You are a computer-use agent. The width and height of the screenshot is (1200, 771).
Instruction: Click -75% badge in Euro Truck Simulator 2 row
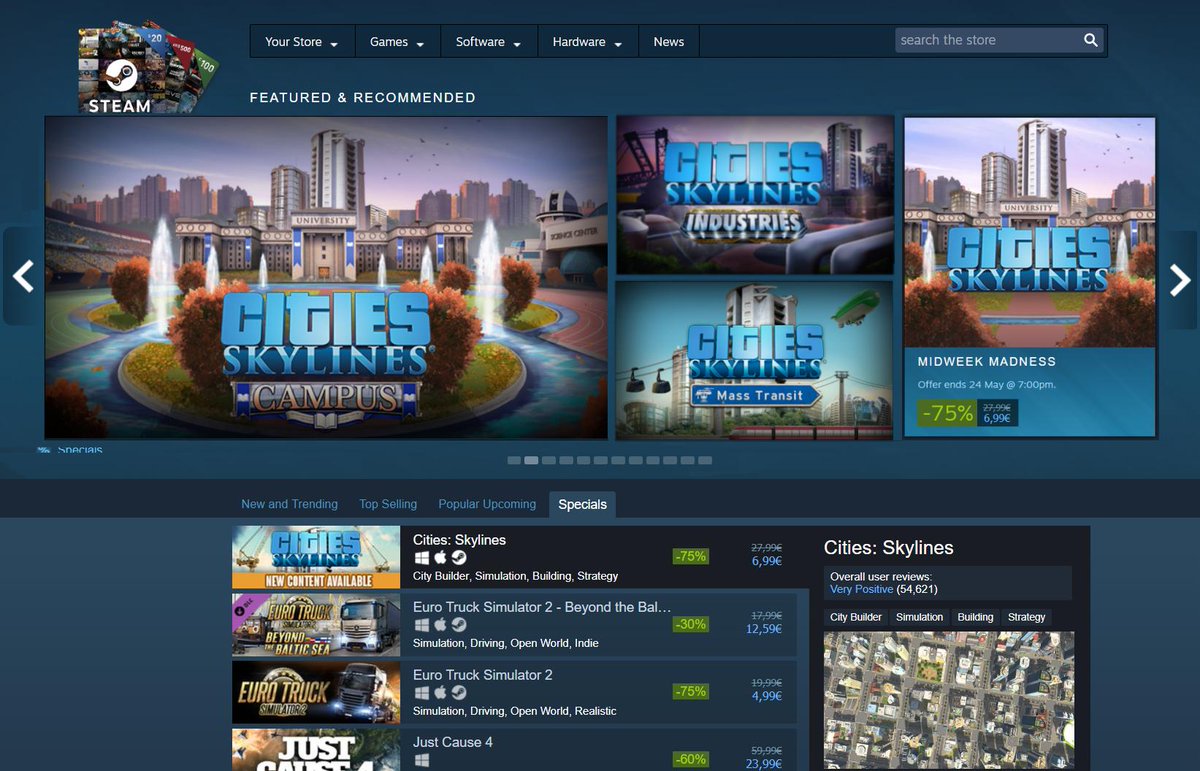pyautogui.click(x=690, y=692)
